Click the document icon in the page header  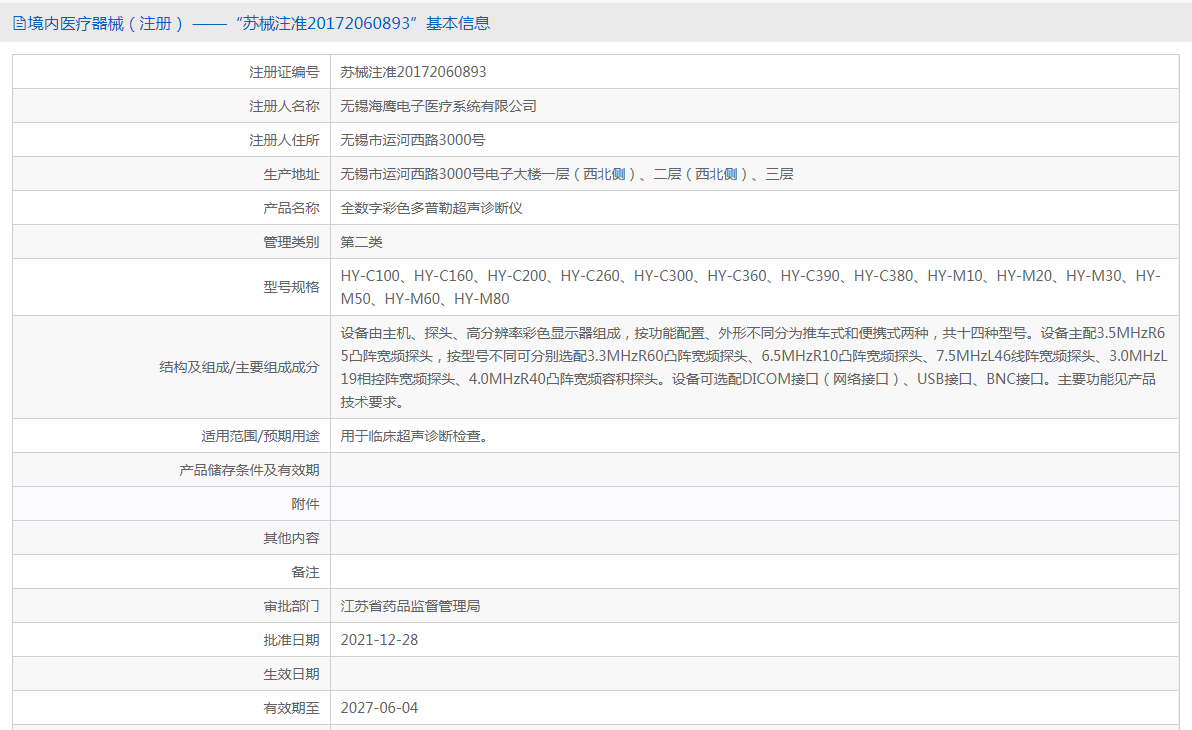19,24
